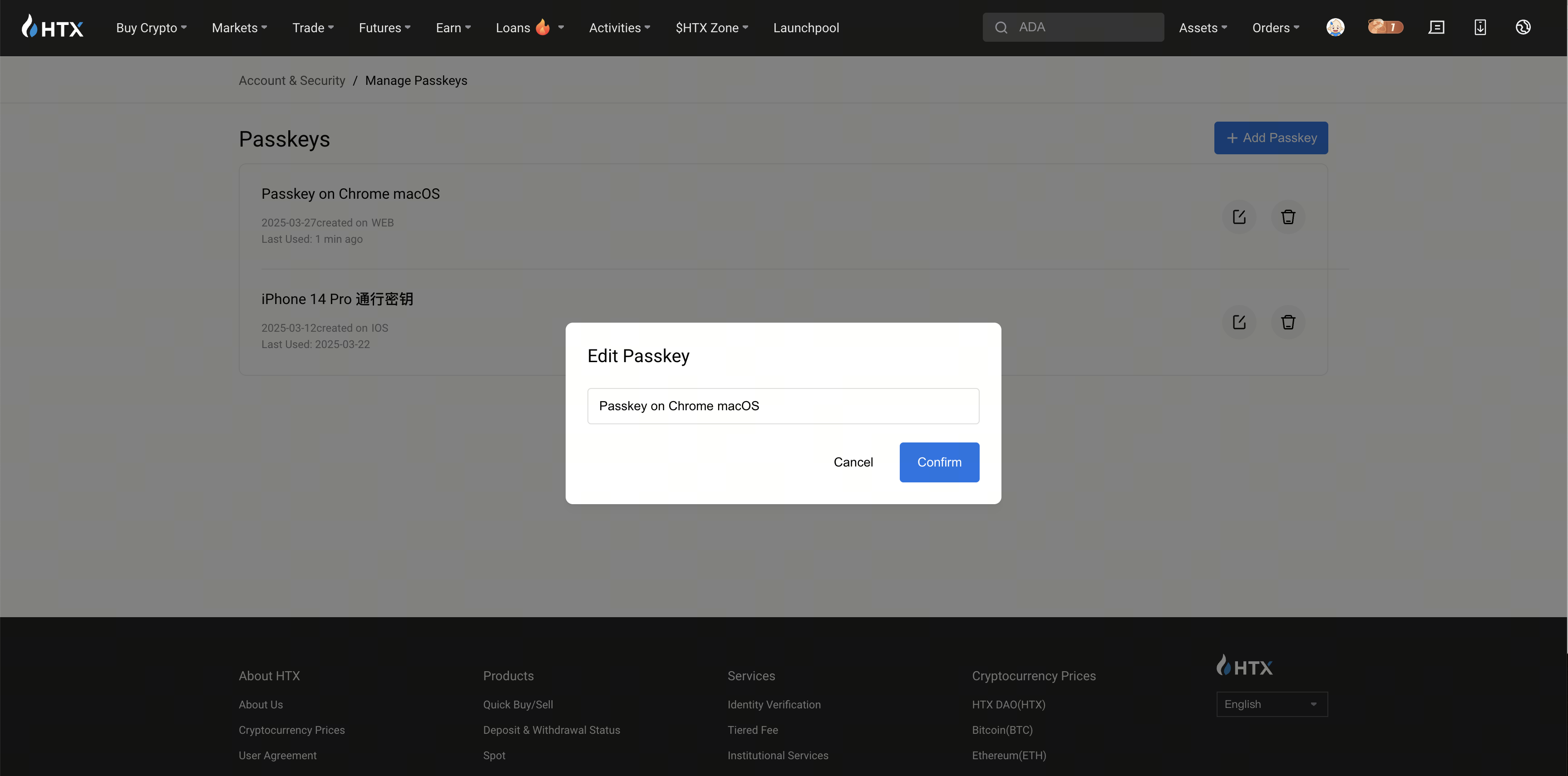
Task: Click the Last Used: 2025-03-22 text
Action: [x=316, y=344]
